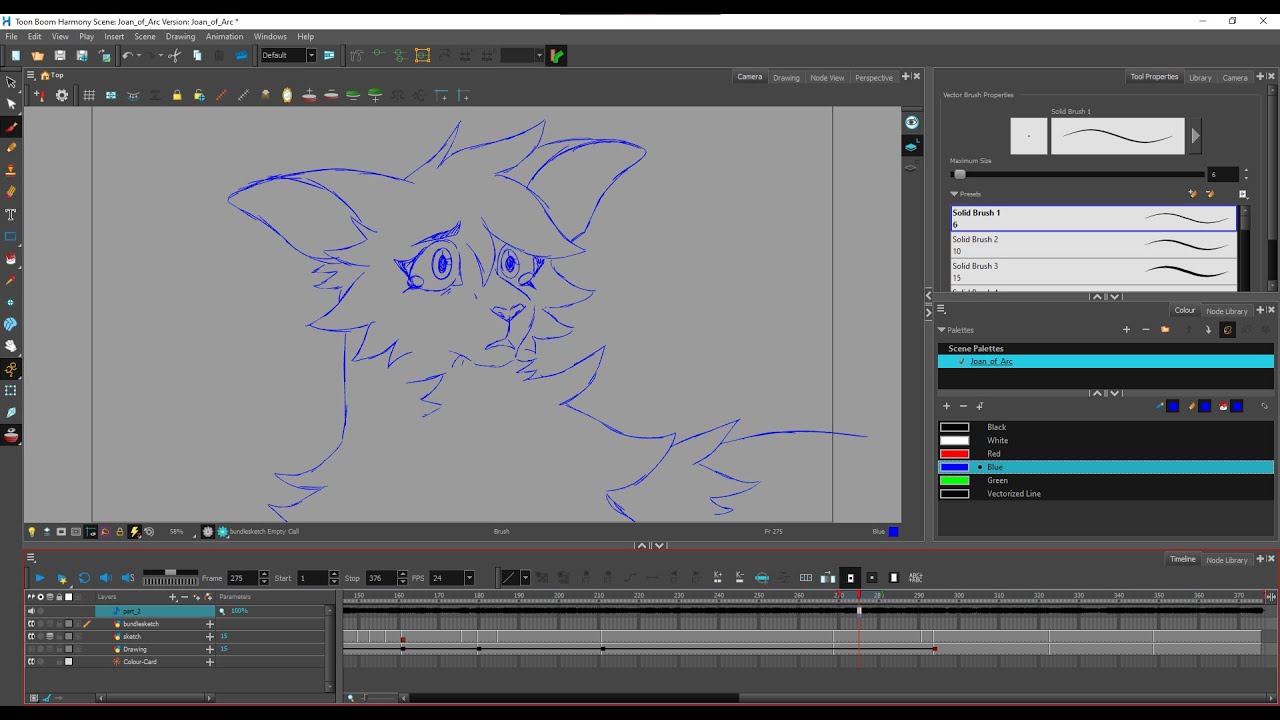Viewport: 1280px width, 720px height.
Task: Select the Text tool
Action: point(11,214)
